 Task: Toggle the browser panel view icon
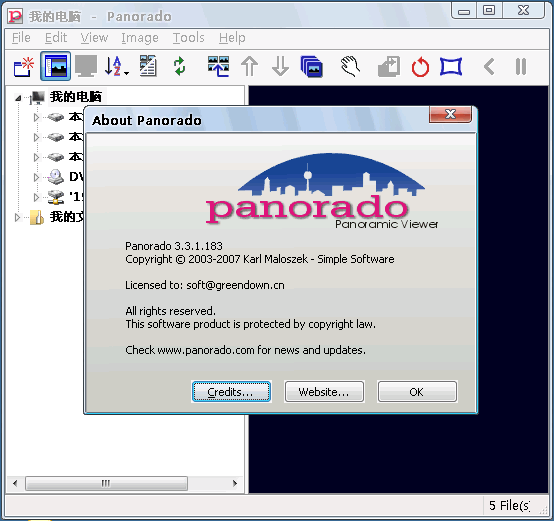click(55, 66)
